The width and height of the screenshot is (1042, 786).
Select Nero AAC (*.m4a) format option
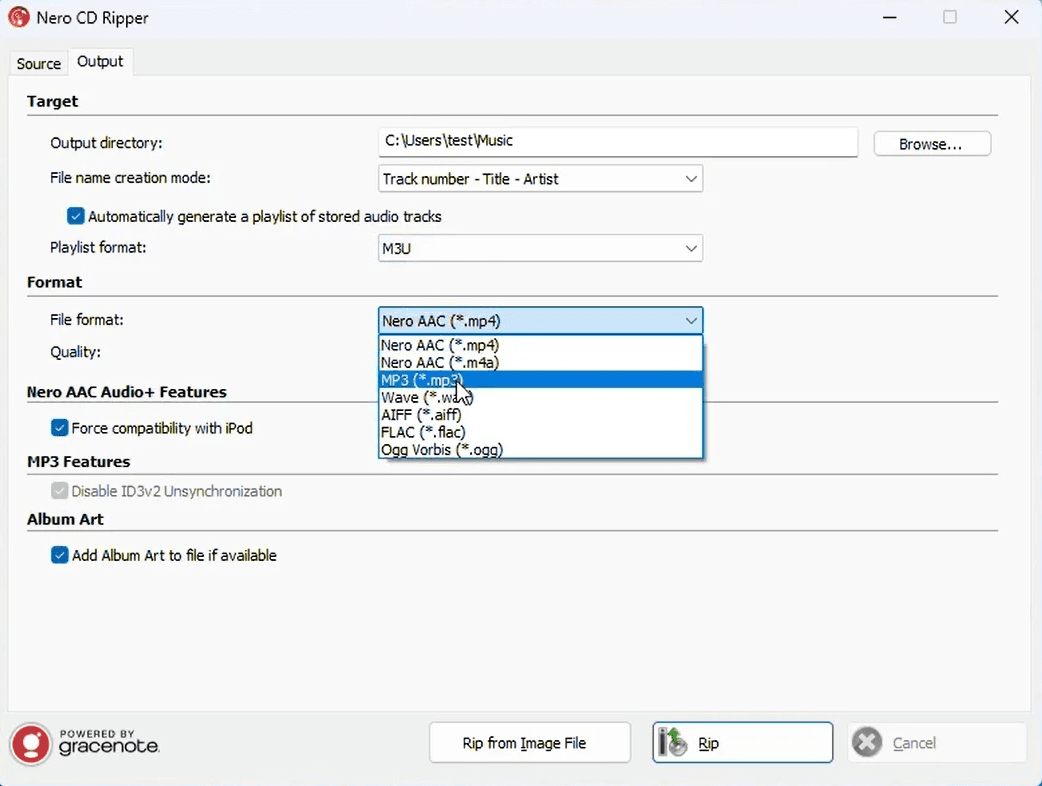coord(540,362)
